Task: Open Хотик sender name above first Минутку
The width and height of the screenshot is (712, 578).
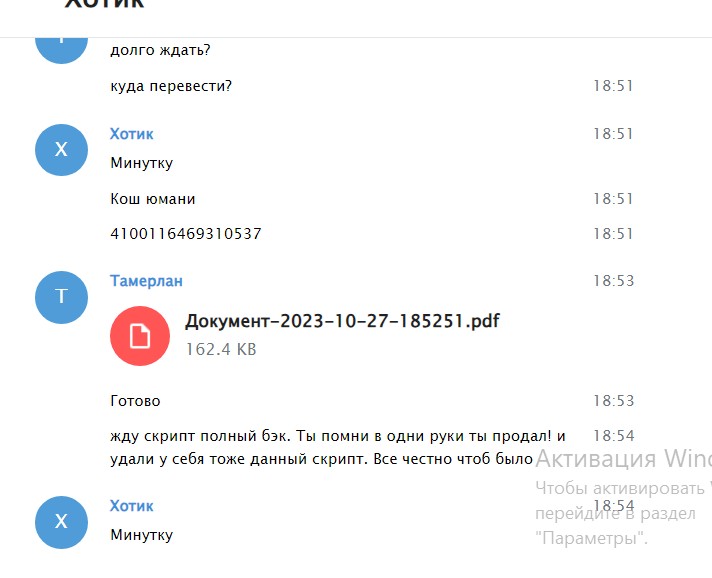Action: click(x=132, y=134)
